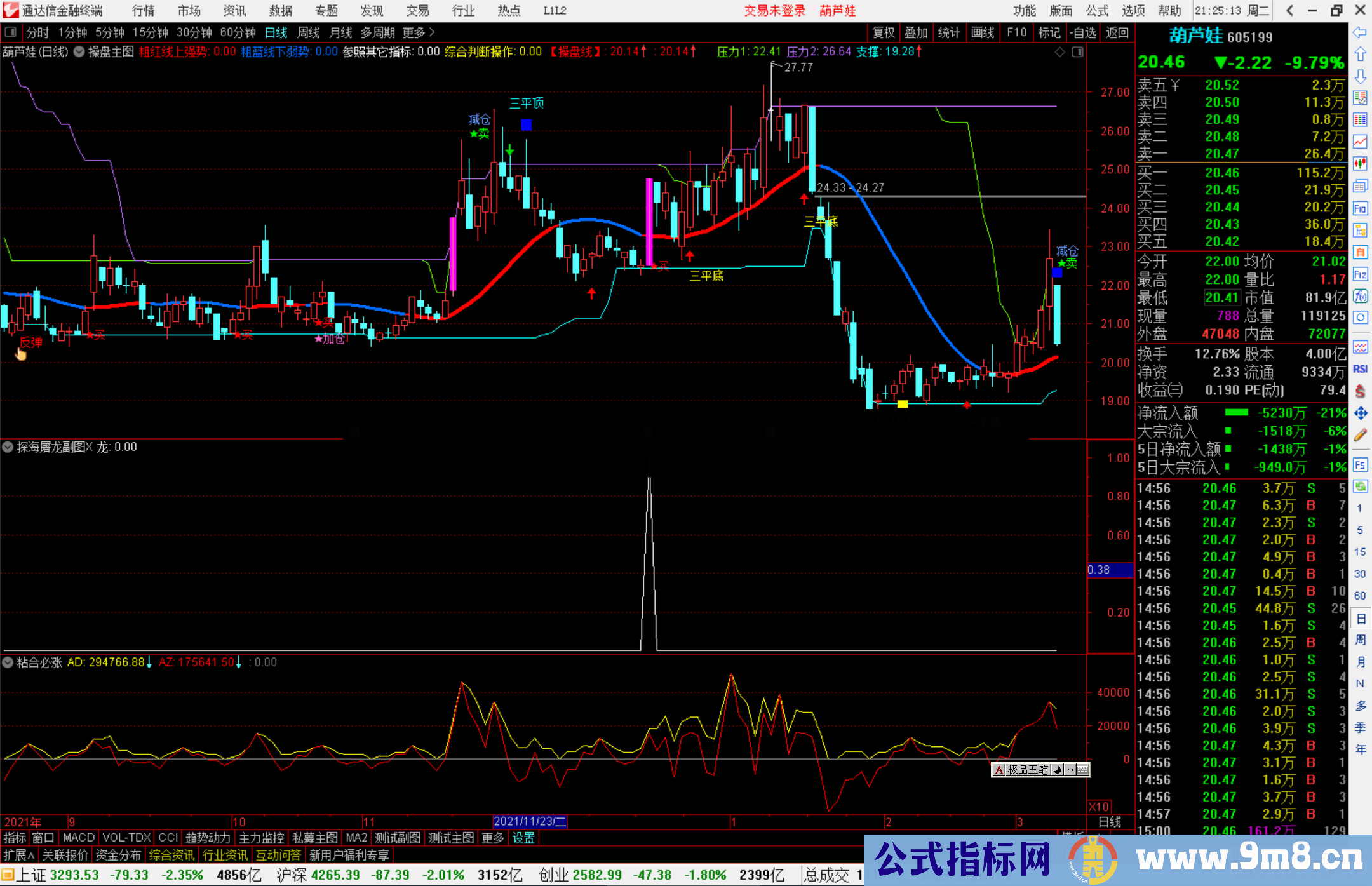Image resolution: width=1372 pixels, height=886 pixels.
Task: Click the f(x) formula sidebar icon
Action: [1360, 296]
